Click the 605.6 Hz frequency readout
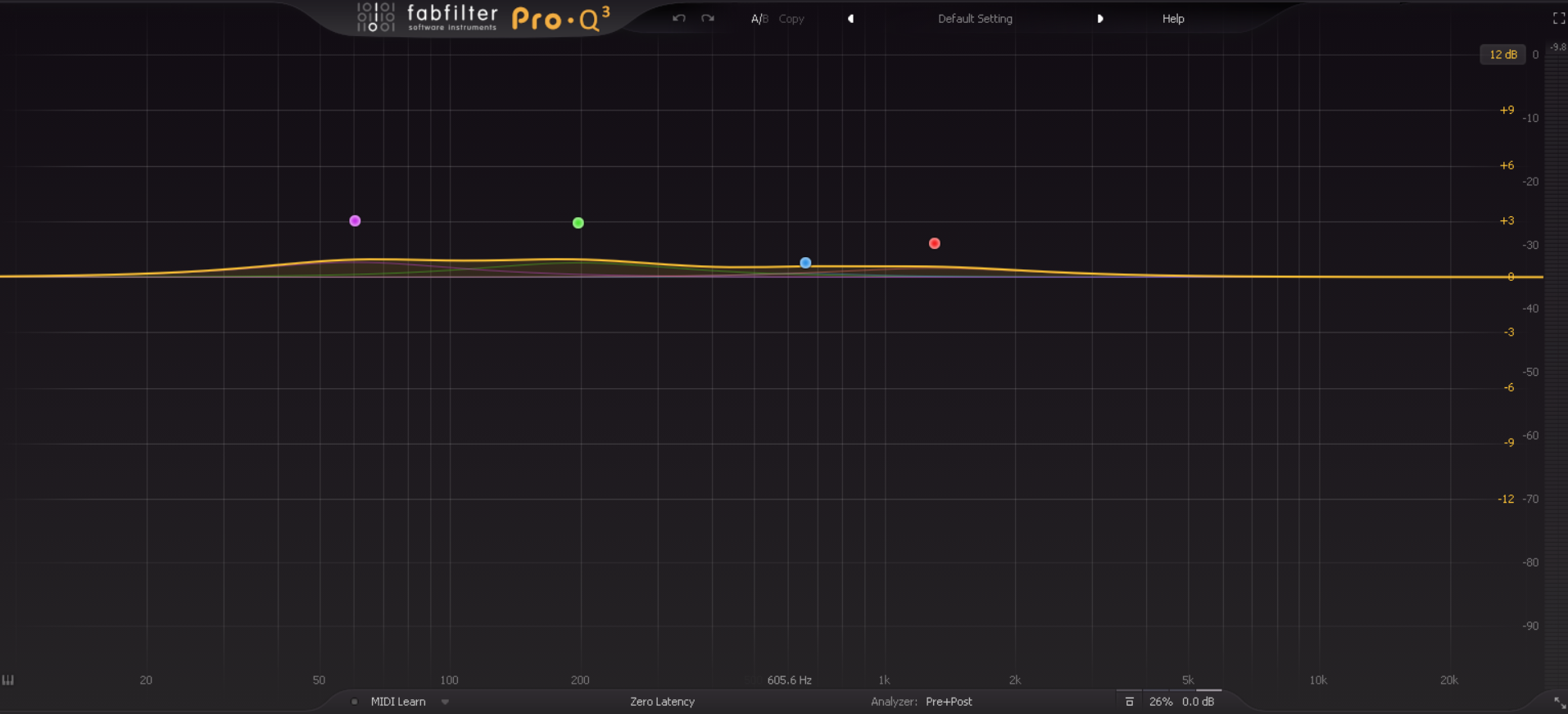This screenshot has height=714, width=1568. (x=789, y=680)
